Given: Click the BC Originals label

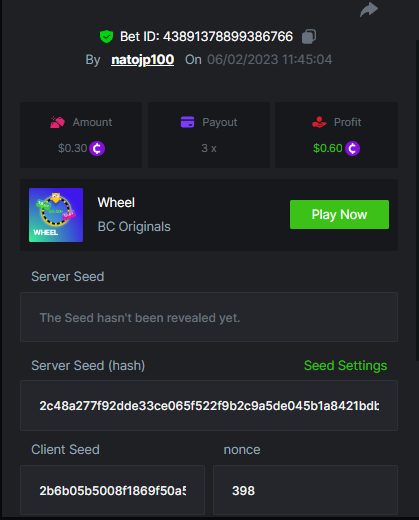Looking at the screenshot, I should click(x=134, y=227).
